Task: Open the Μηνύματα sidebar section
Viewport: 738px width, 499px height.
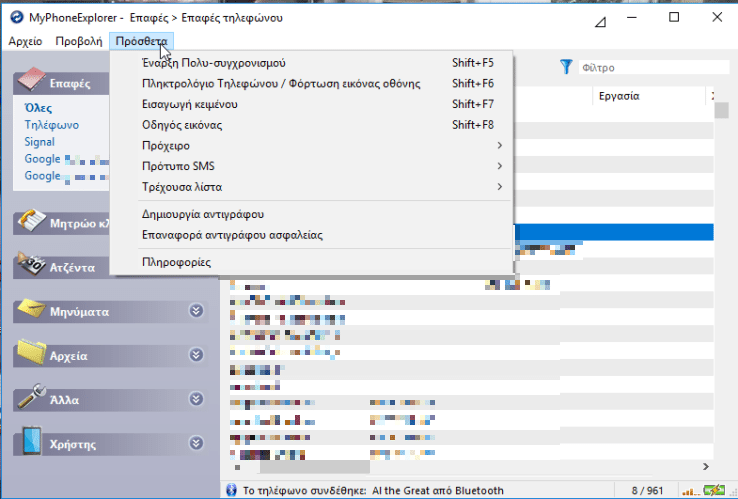Action: [x=111, y=312]
